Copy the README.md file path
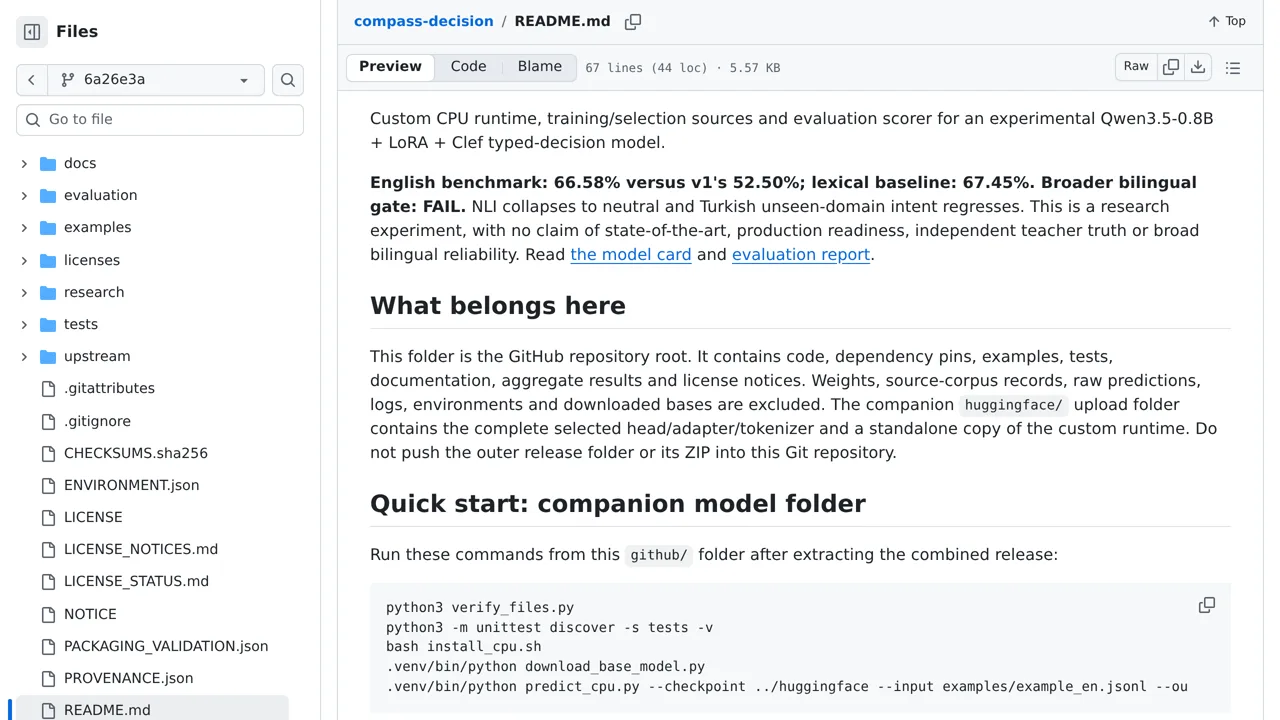The image size is (1280, 720). (633, 21)
